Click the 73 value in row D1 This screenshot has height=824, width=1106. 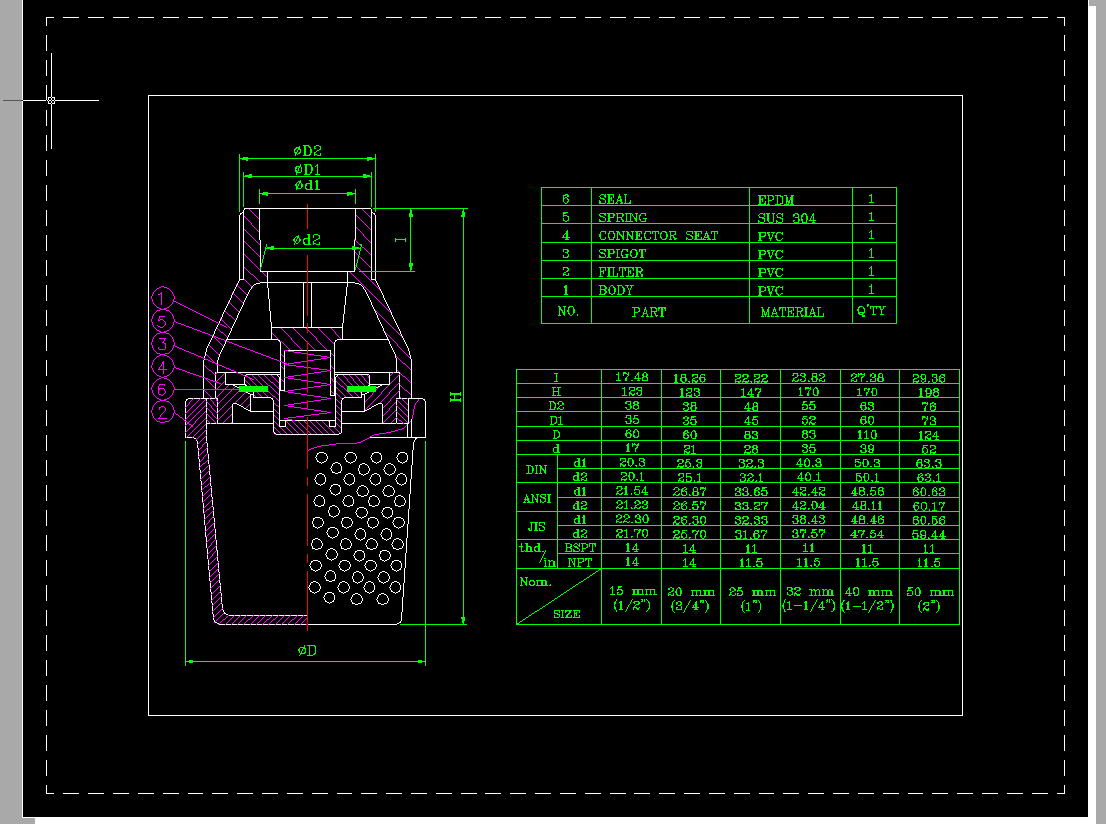pyautogui.click(x=928, y=420)
